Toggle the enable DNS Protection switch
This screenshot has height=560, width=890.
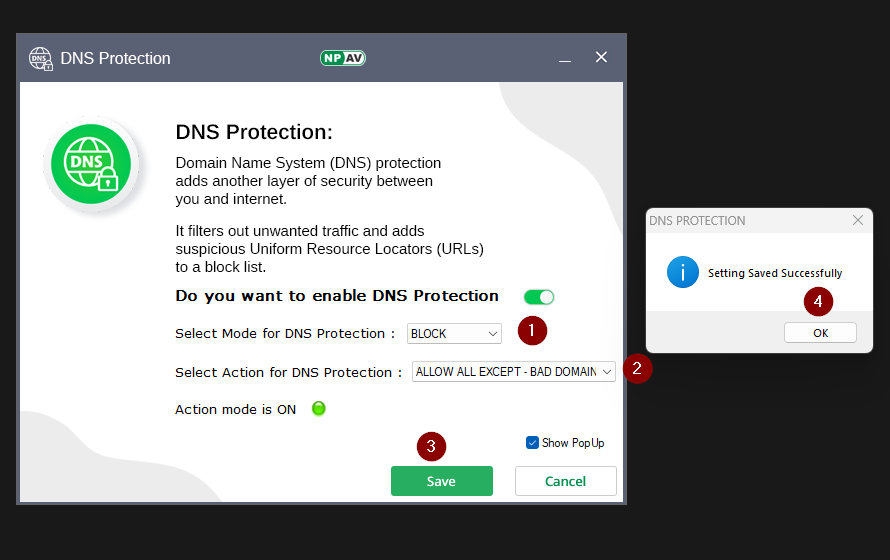tap(539, 297)
